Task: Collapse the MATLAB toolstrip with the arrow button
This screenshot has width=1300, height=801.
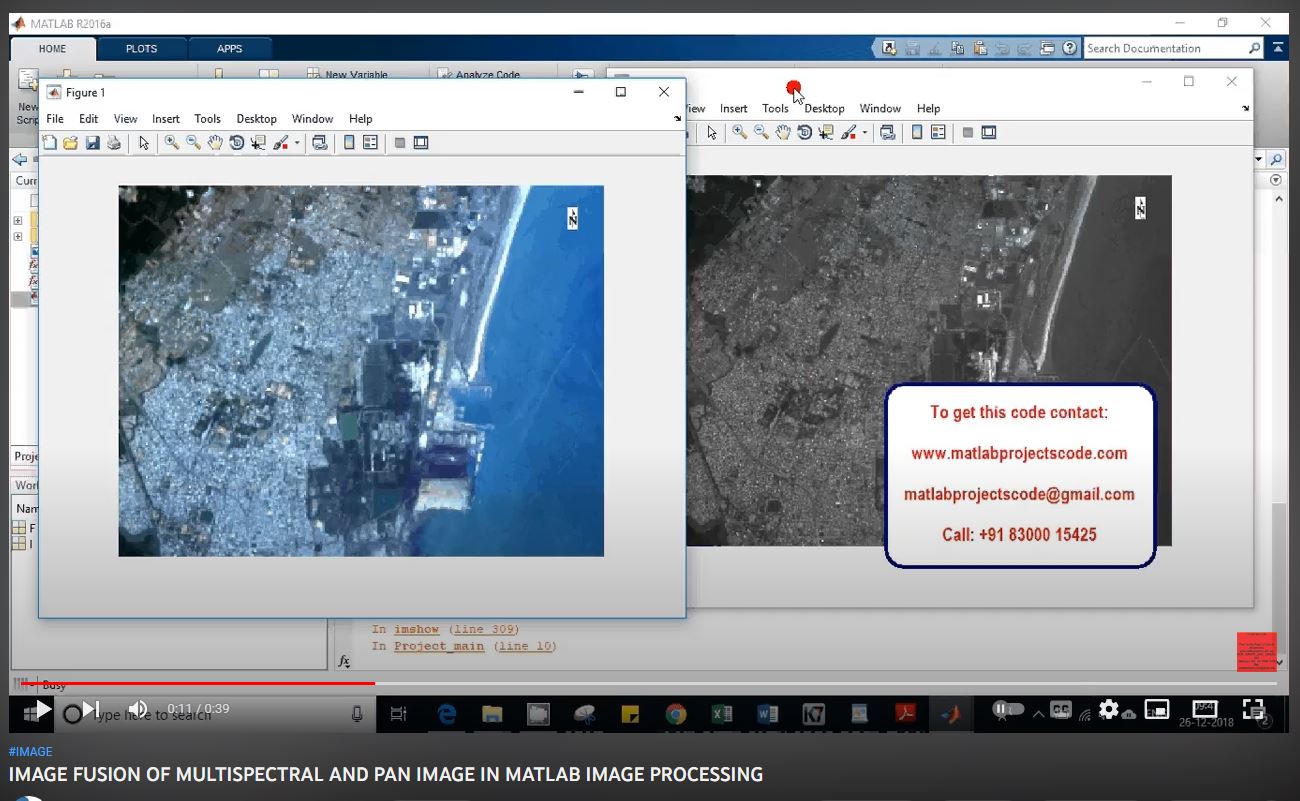Action: pos(1279,48)
